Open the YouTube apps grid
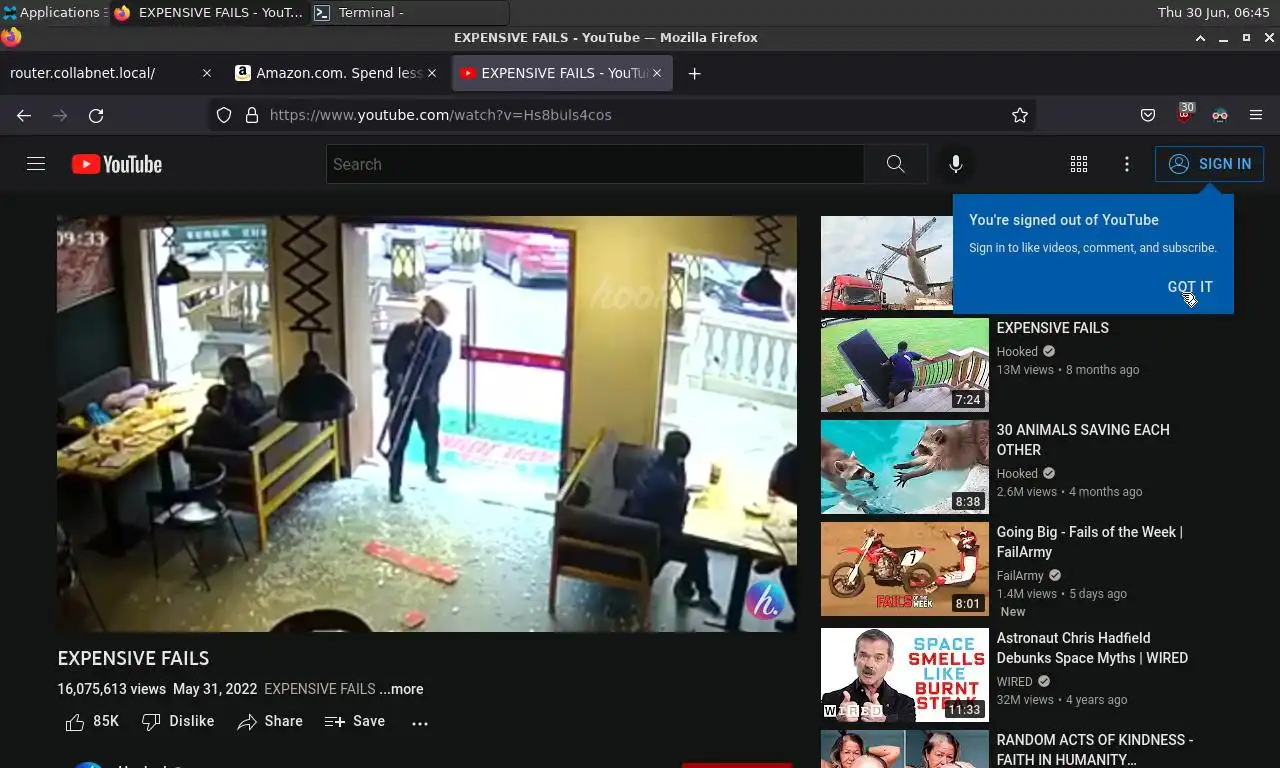 click(1079, 164)
